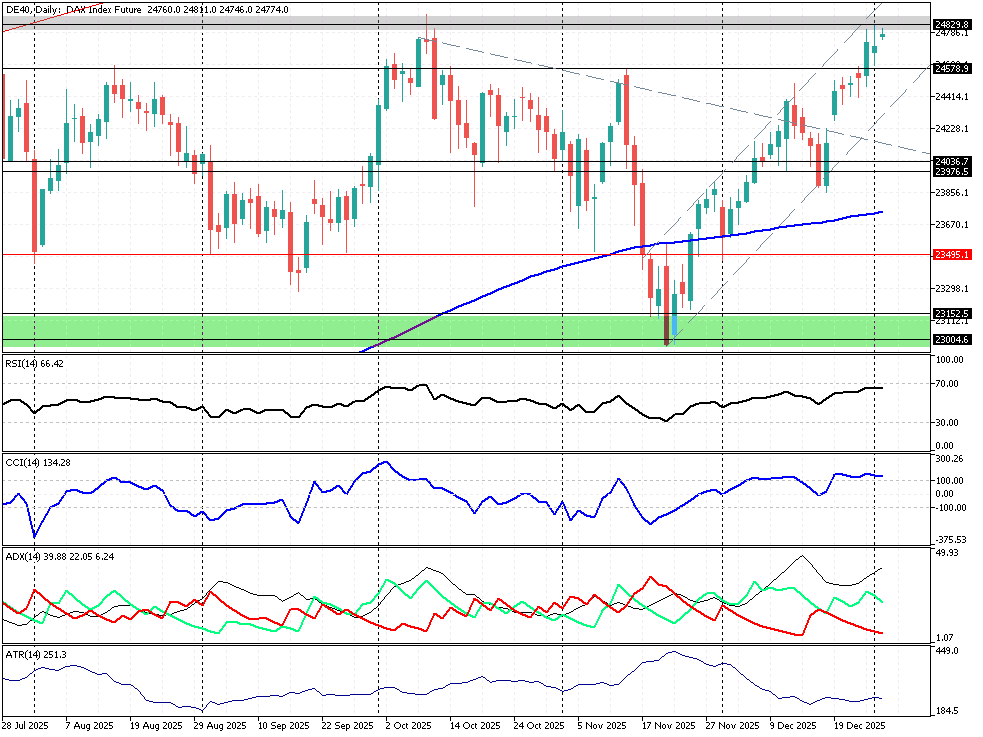Select the 2 Oct 2025 date label
Viewport: 983px width, 737px height.
click(410, 725)
